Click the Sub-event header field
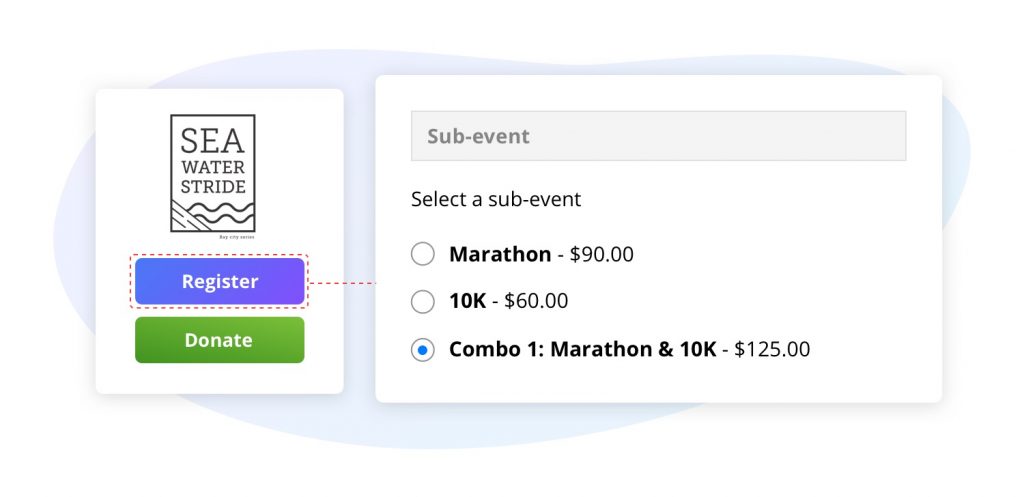Screen dimensions: 1024x497 tap(658, 136)
